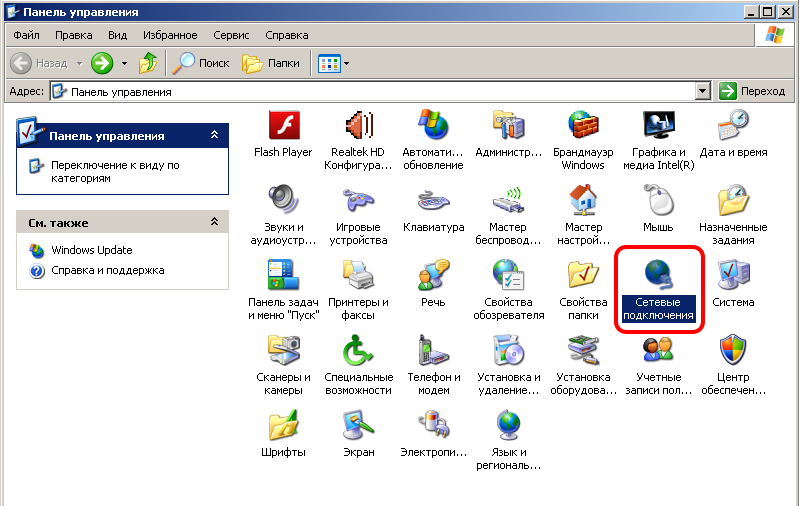Viewport: 799px width, 506px height.
Task: Open the Избранное menu
Action: 170,35
